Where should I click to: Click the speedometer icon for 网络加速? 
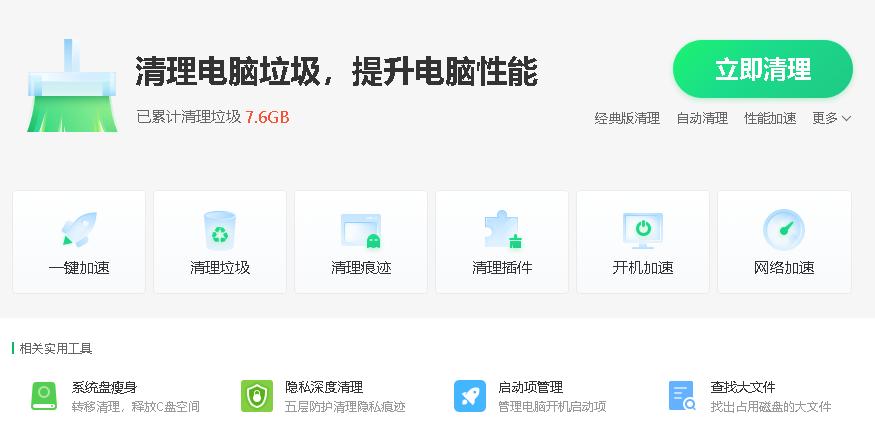784,229
